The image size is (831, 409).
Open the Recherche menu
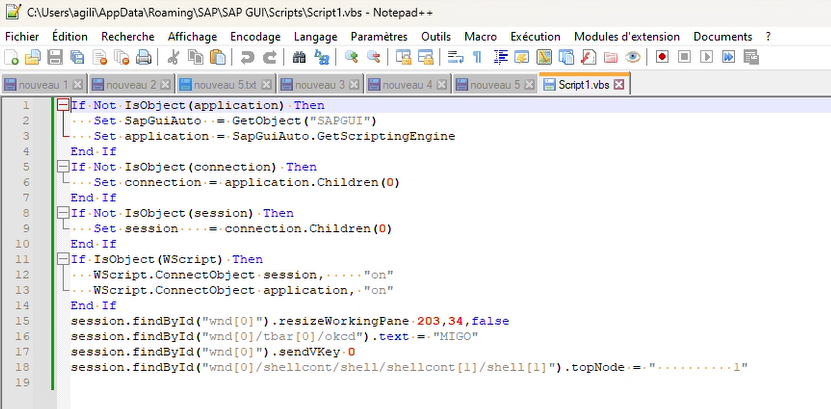(x=128, y=37)
